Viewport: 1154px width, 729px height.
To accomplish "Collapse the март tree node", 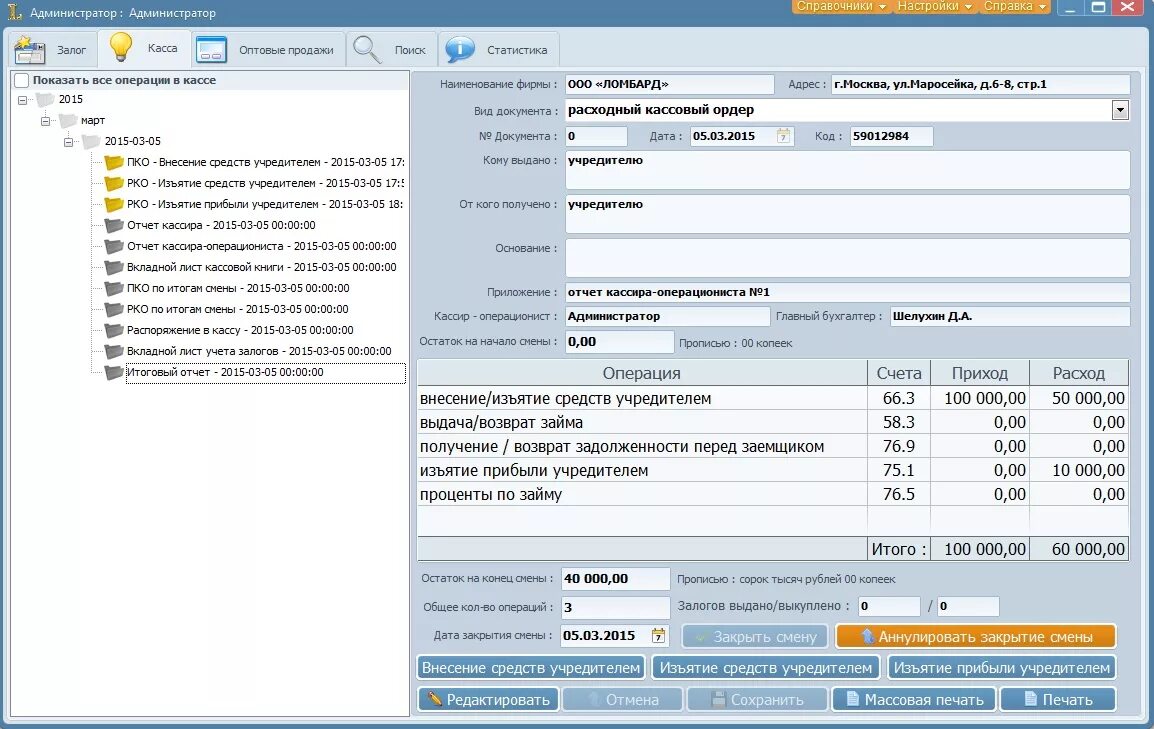I will (x=45, y=121).
